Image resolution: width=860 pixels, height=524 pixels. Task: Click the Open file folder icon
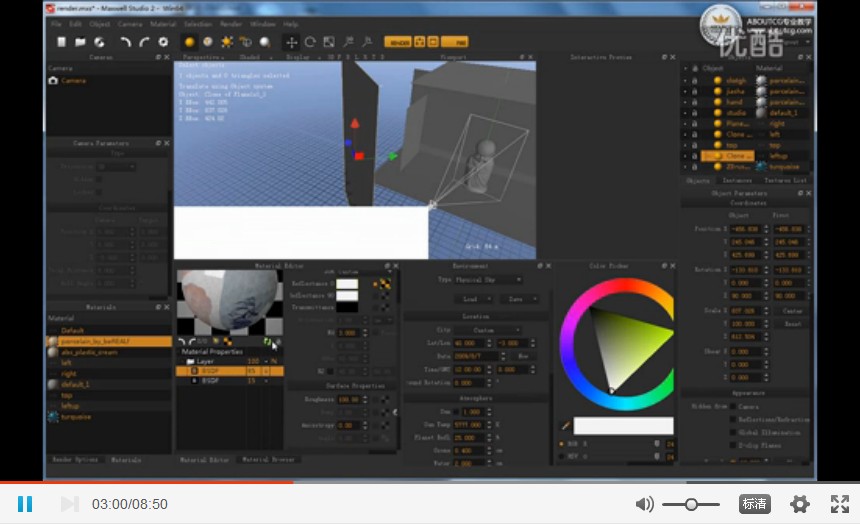click(x=80, y=42)
